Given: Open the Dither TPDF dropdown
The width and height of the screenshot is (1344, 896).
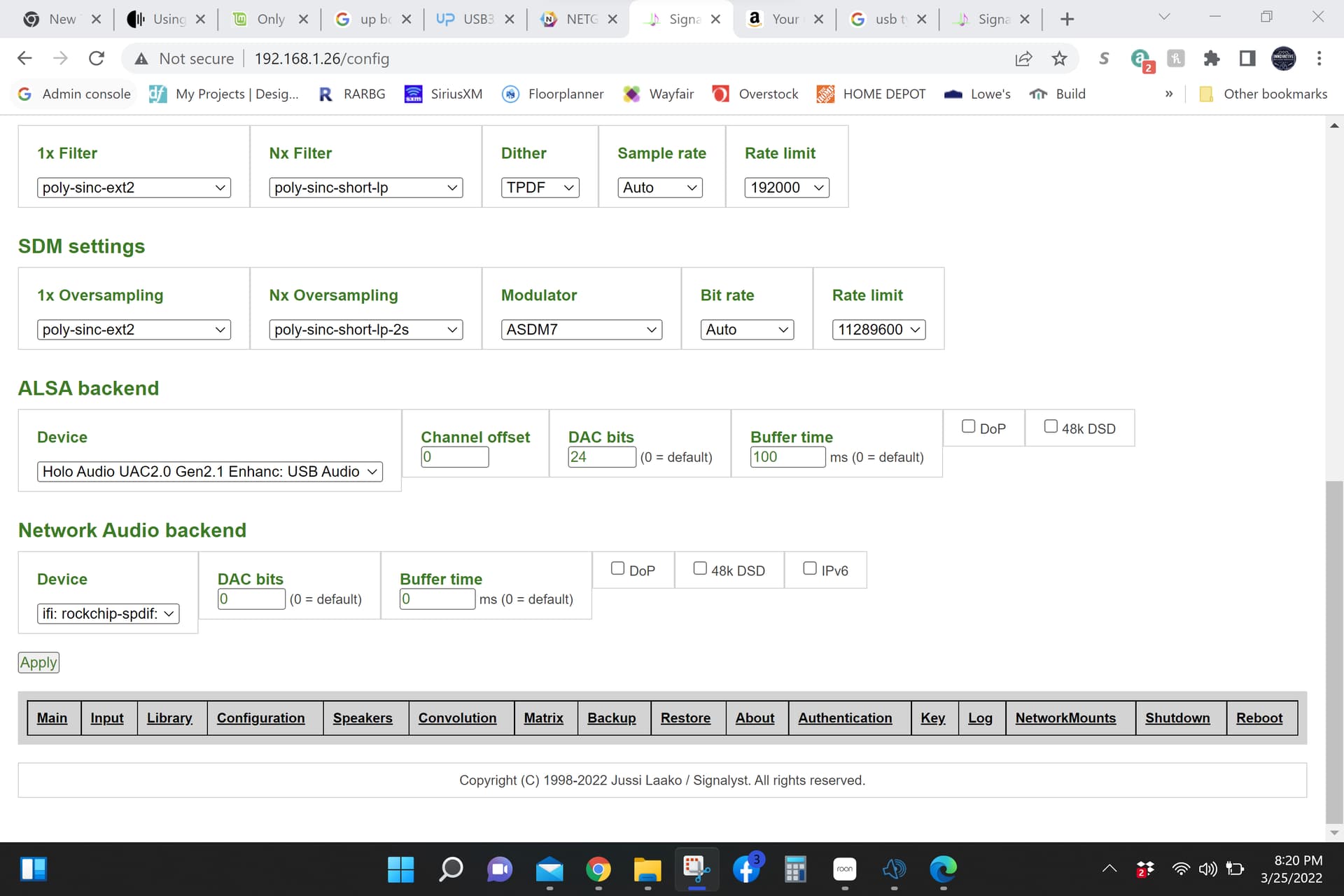Looking at the screenshot, I should [x=540, y=188].
